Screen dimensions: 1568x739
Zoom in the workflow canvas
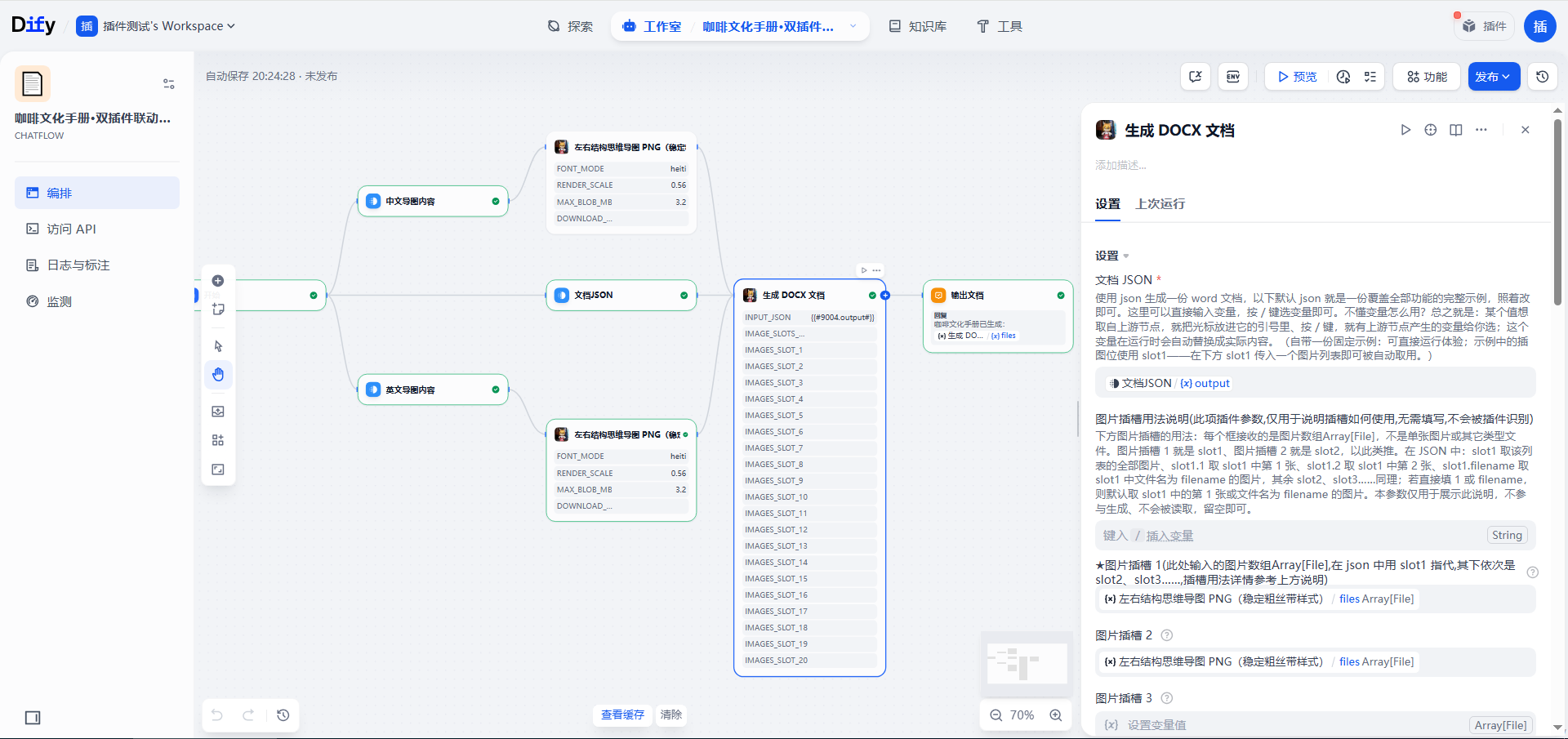(x=1056, y=715)
